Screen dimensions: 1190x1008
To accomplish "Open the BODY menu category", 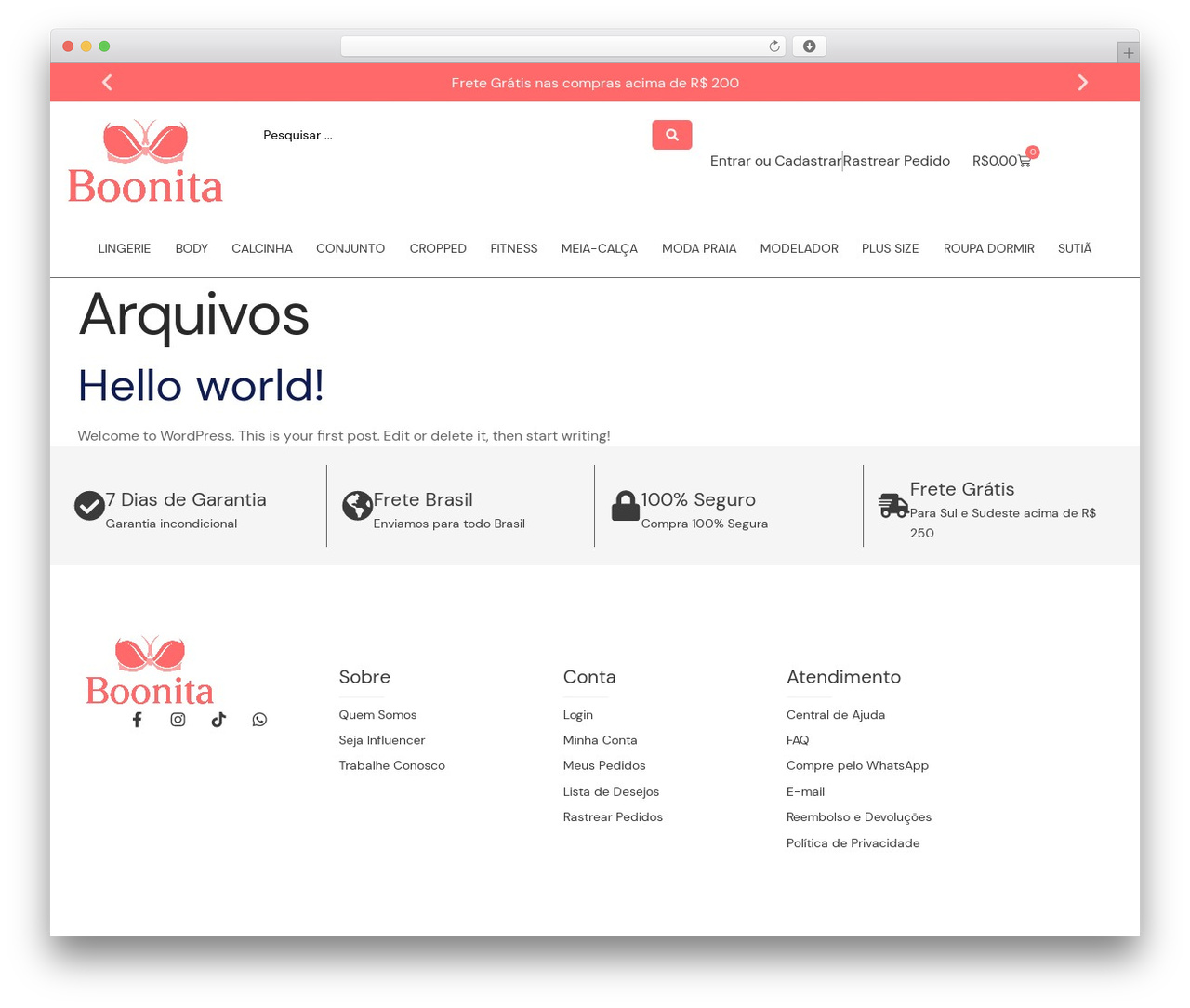I will pyautogui.click(x=192, y=248).
